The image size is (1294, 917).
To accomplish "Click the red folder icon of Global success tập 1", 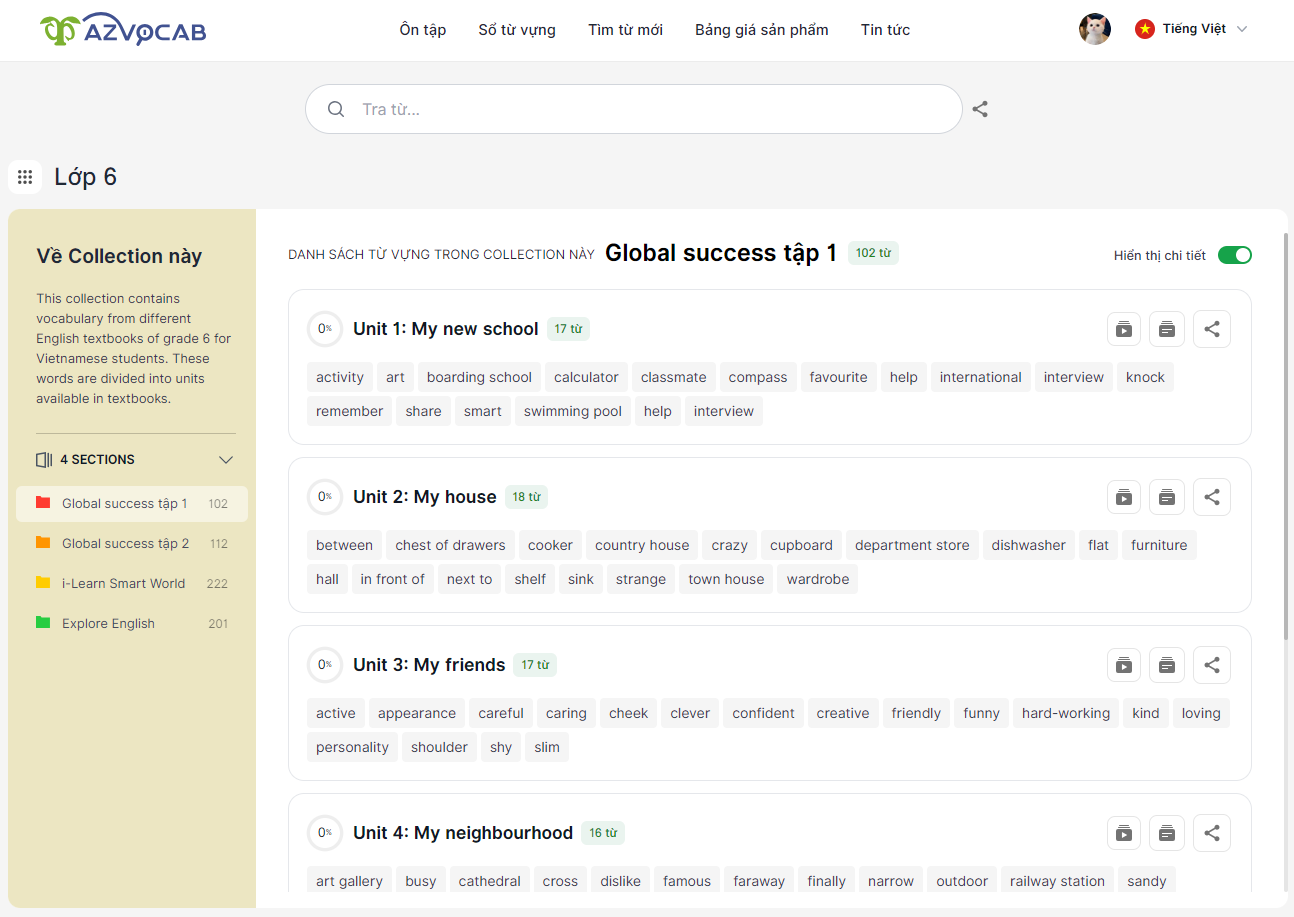I will (x=43, y=503).
